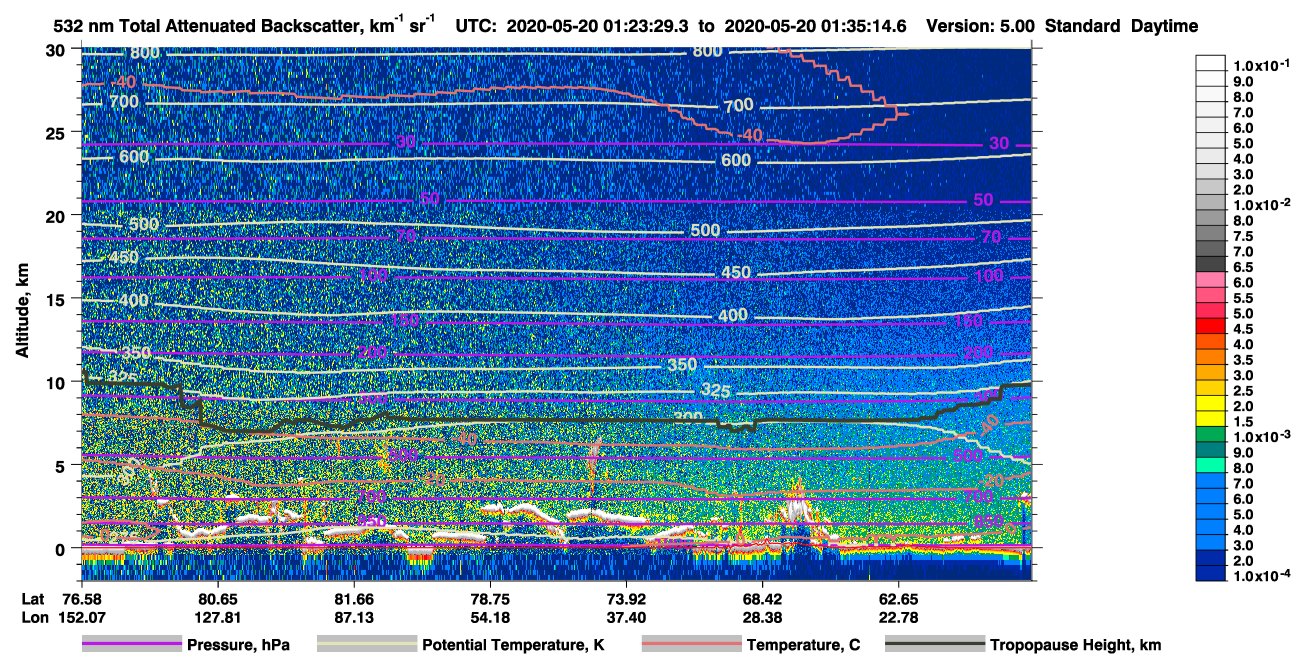Click the 'Lon' row label

coord(33,616)
